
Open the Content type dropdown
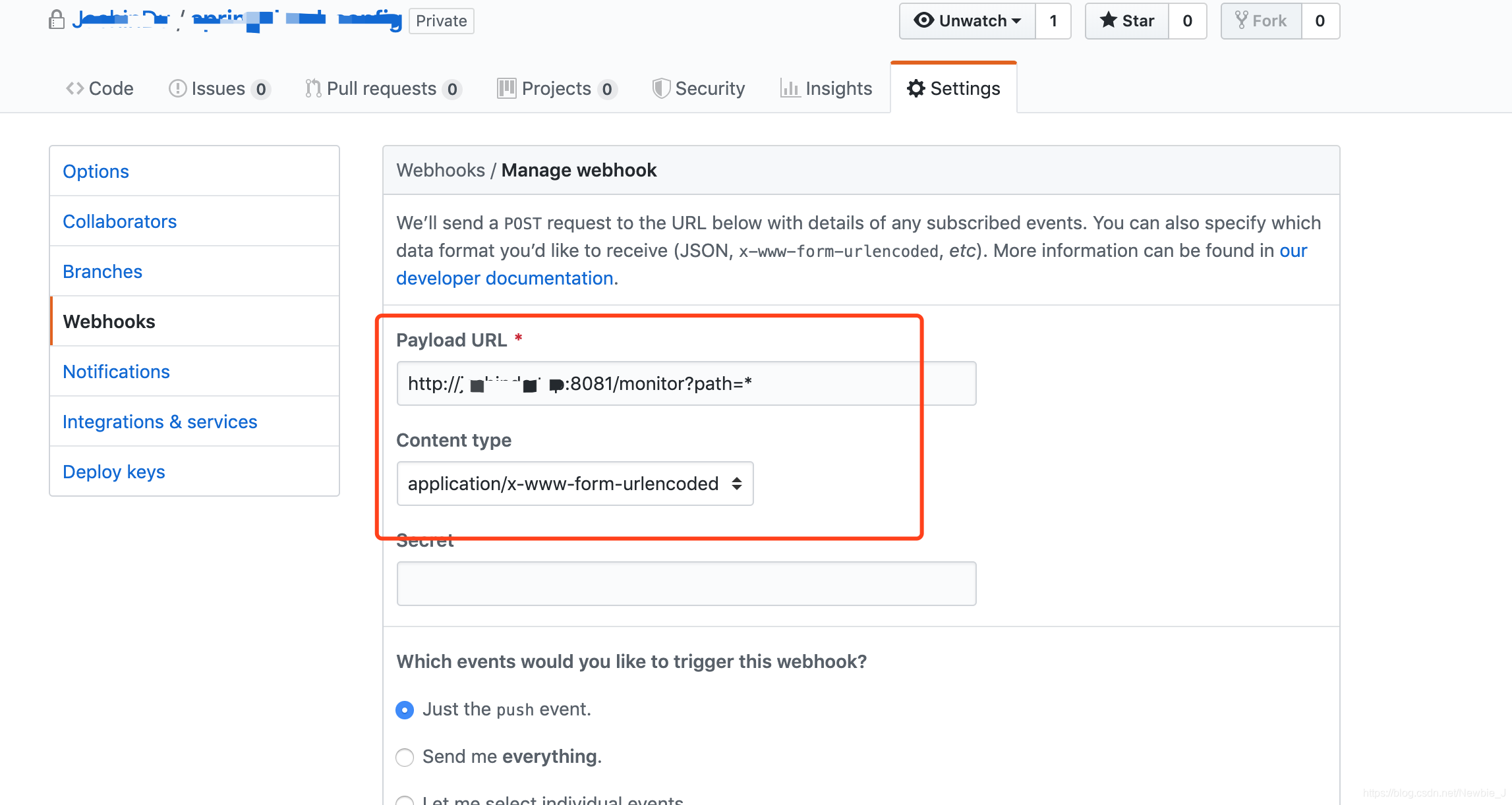click(x=575, y=484)
